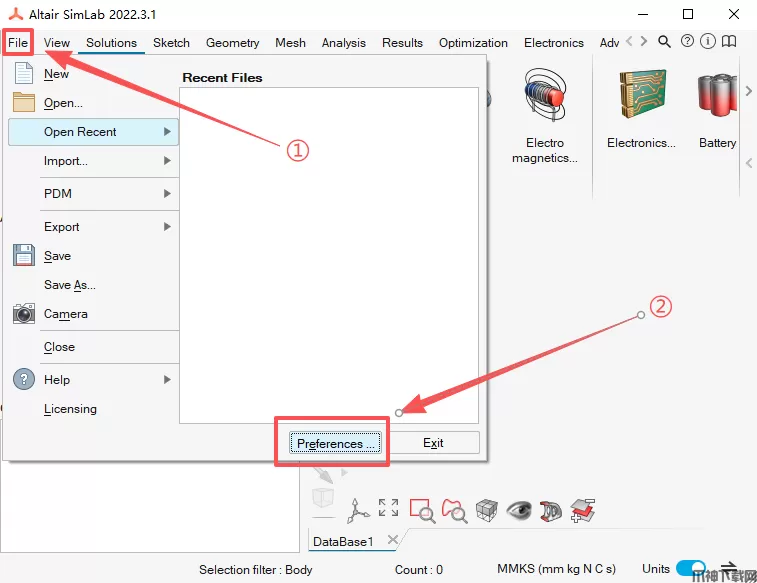
Task: Click the Preferences button
Action: tap(335, 443)
